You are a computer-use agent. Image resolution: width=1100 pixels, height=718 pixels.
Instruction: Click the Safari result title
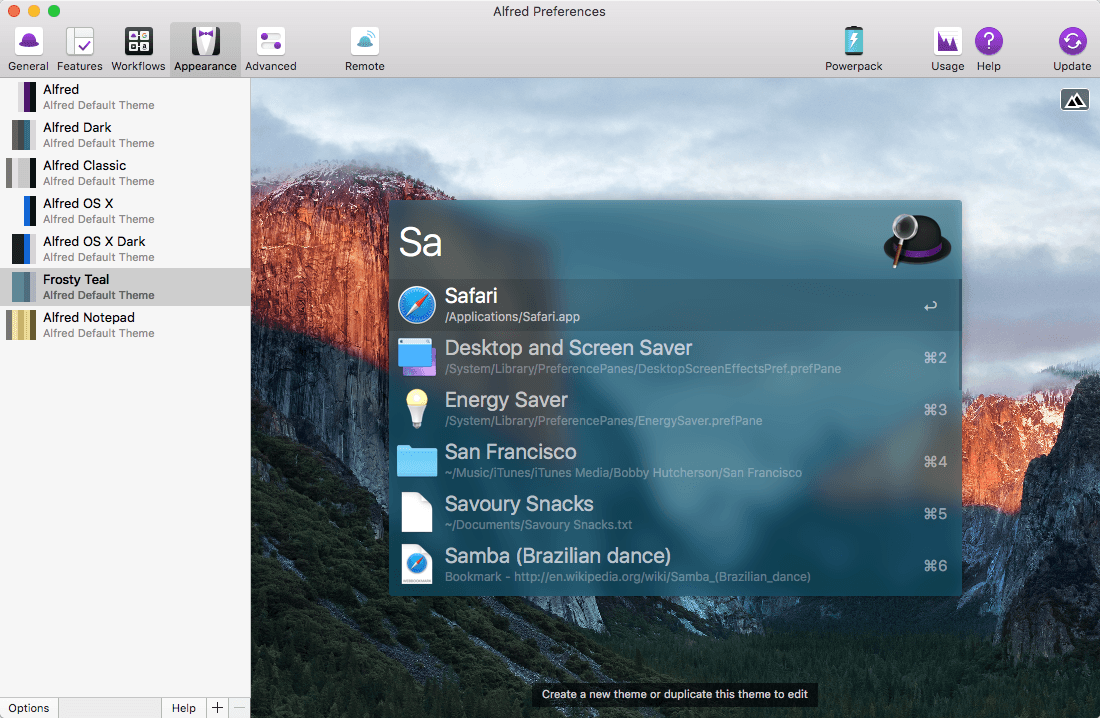(471, 295)
